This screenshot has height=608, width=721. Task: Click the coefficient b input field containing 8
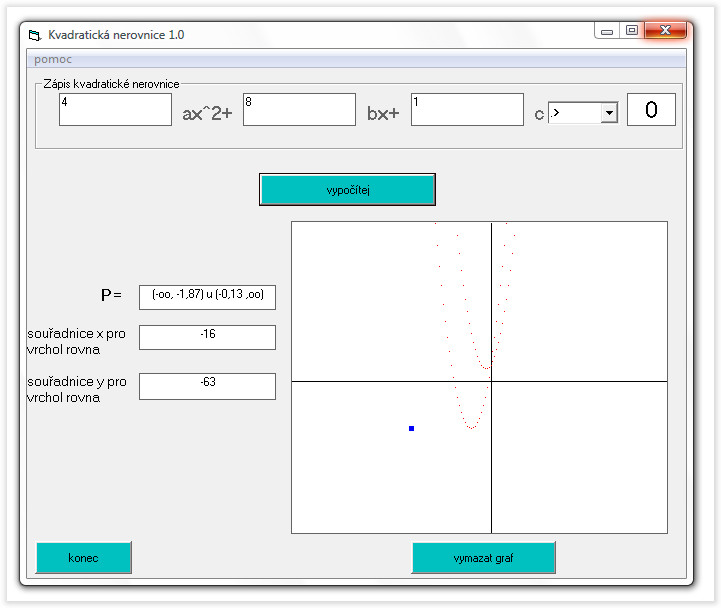tap(299, 109)
